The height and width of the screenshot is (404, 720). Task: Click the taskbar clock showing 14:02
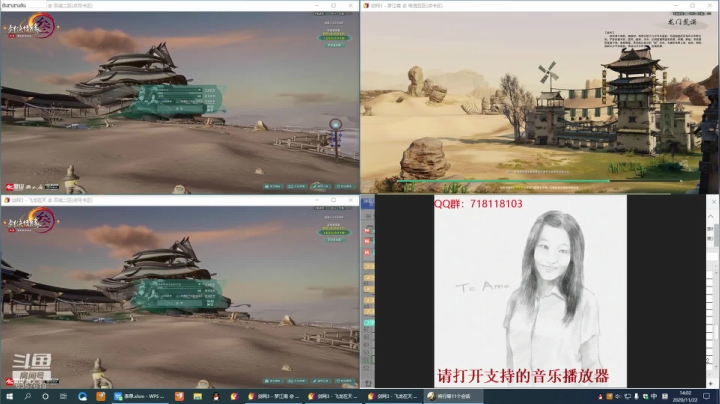coord(685,396)
